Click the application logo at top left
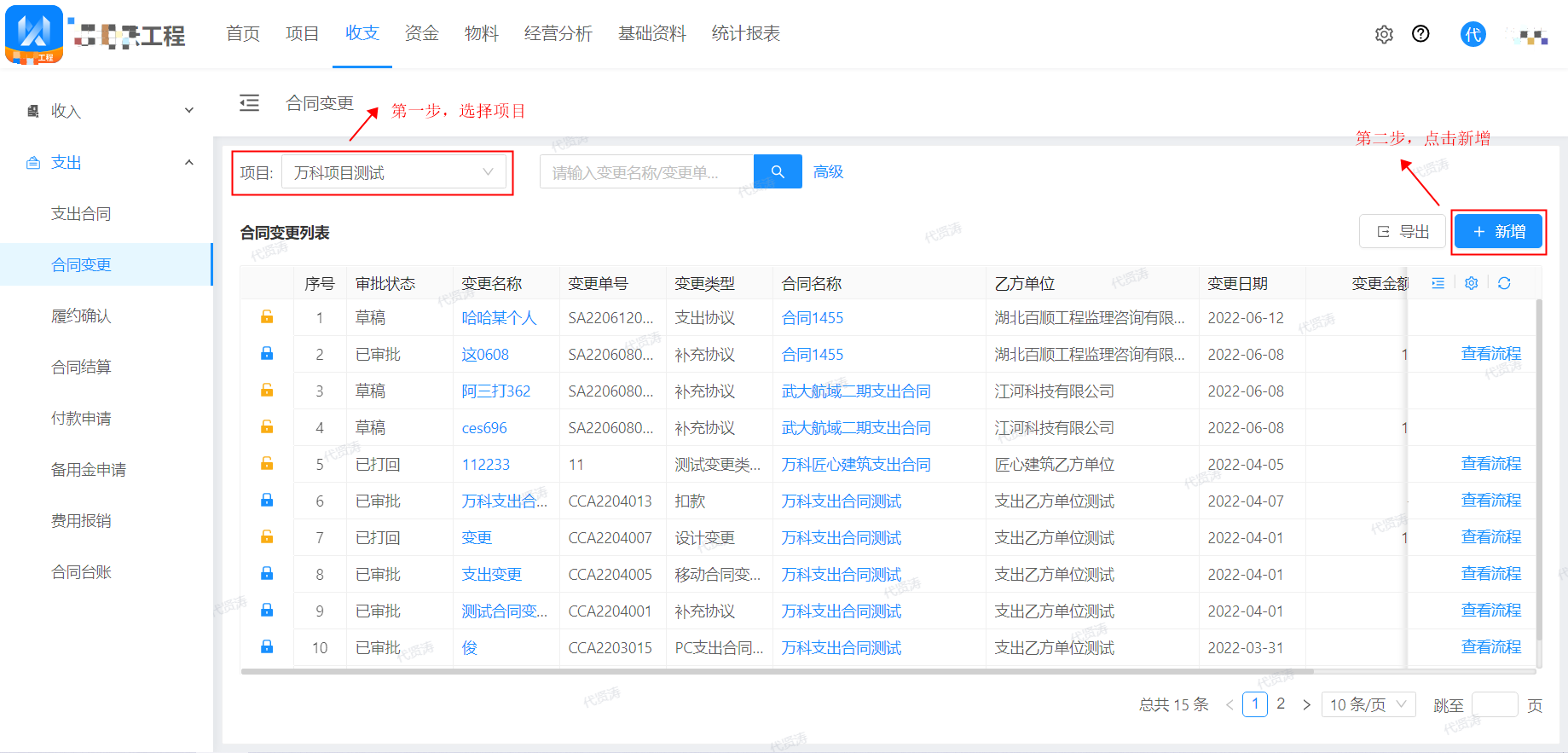 (34, 35)
